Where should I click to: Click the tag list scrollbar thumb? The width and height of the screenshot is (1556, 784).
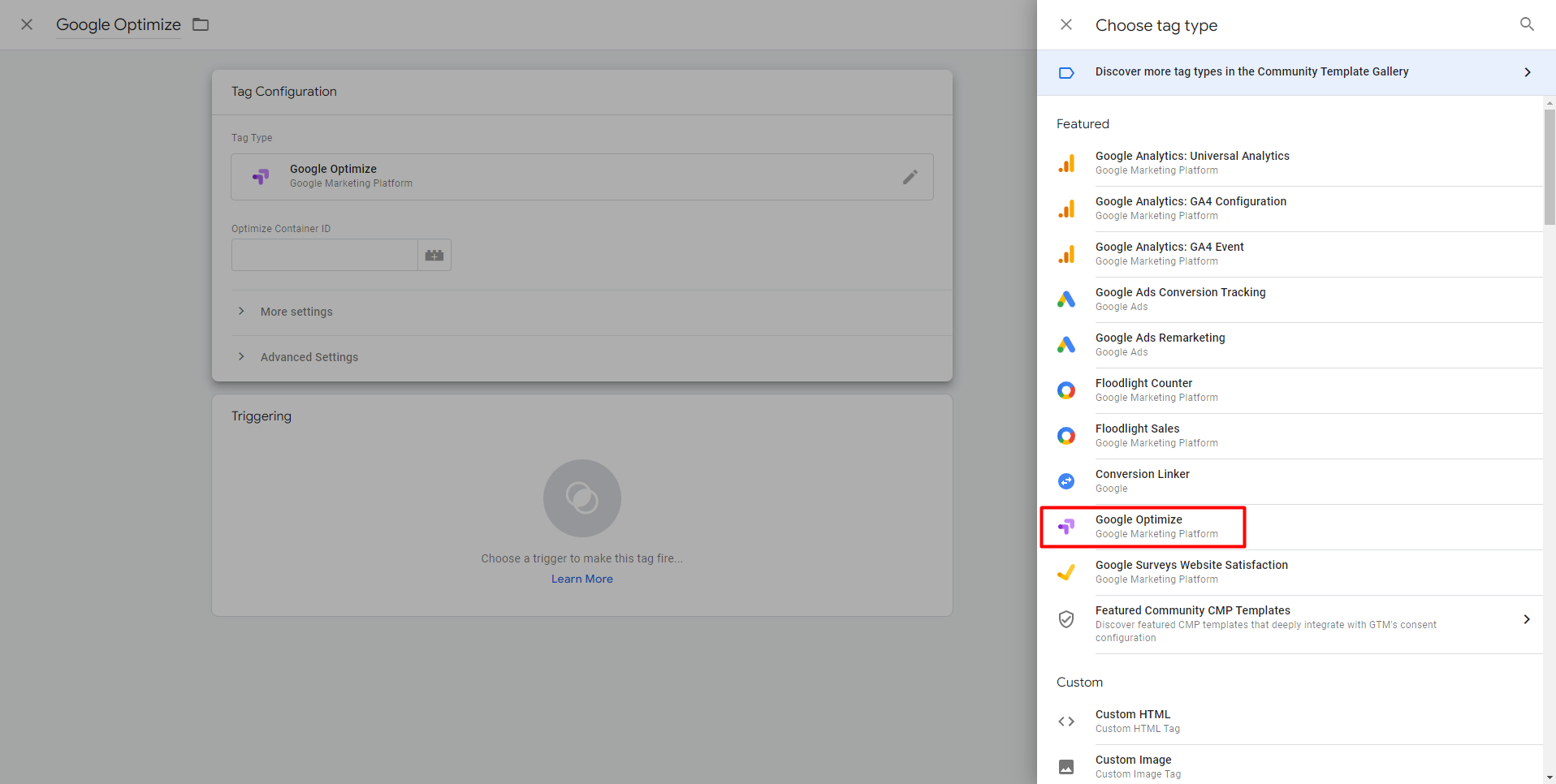coord(1550,166)
